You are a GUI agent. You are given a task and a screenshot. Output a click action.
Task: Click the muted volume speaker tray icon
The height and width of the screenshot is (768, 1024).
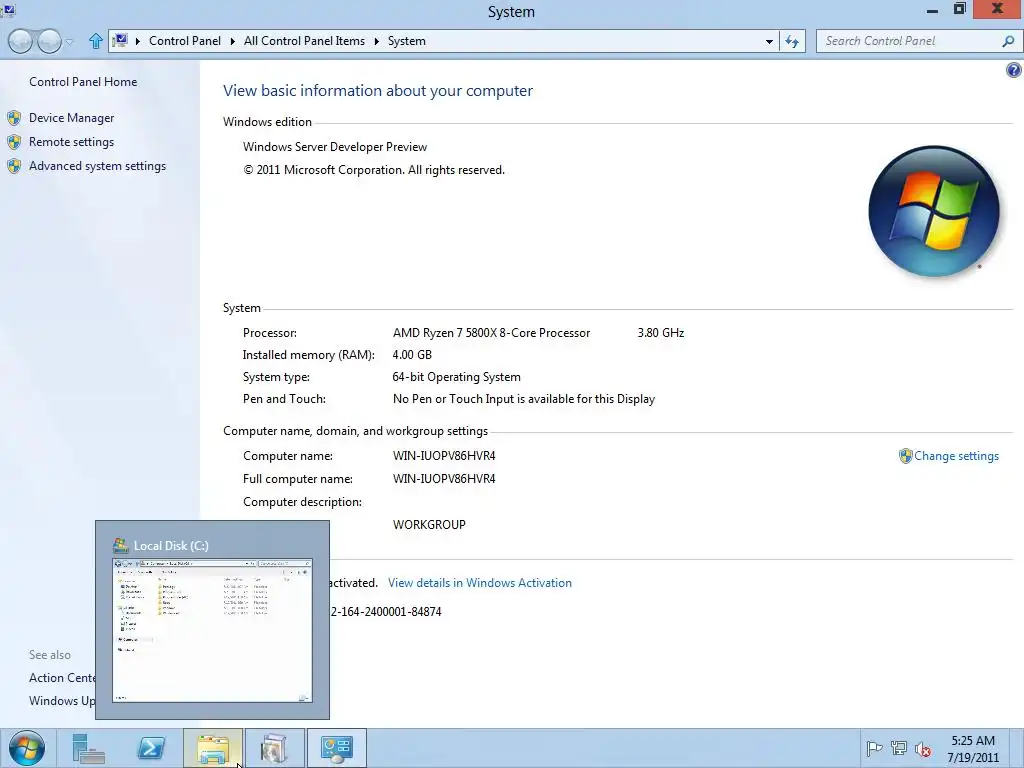pos(923,749)
